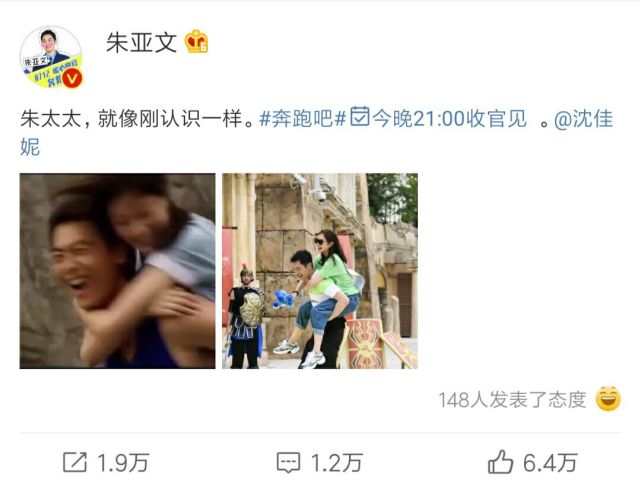Click the 6.4万 like count
641x486 pixels.
tap(550, 463)
